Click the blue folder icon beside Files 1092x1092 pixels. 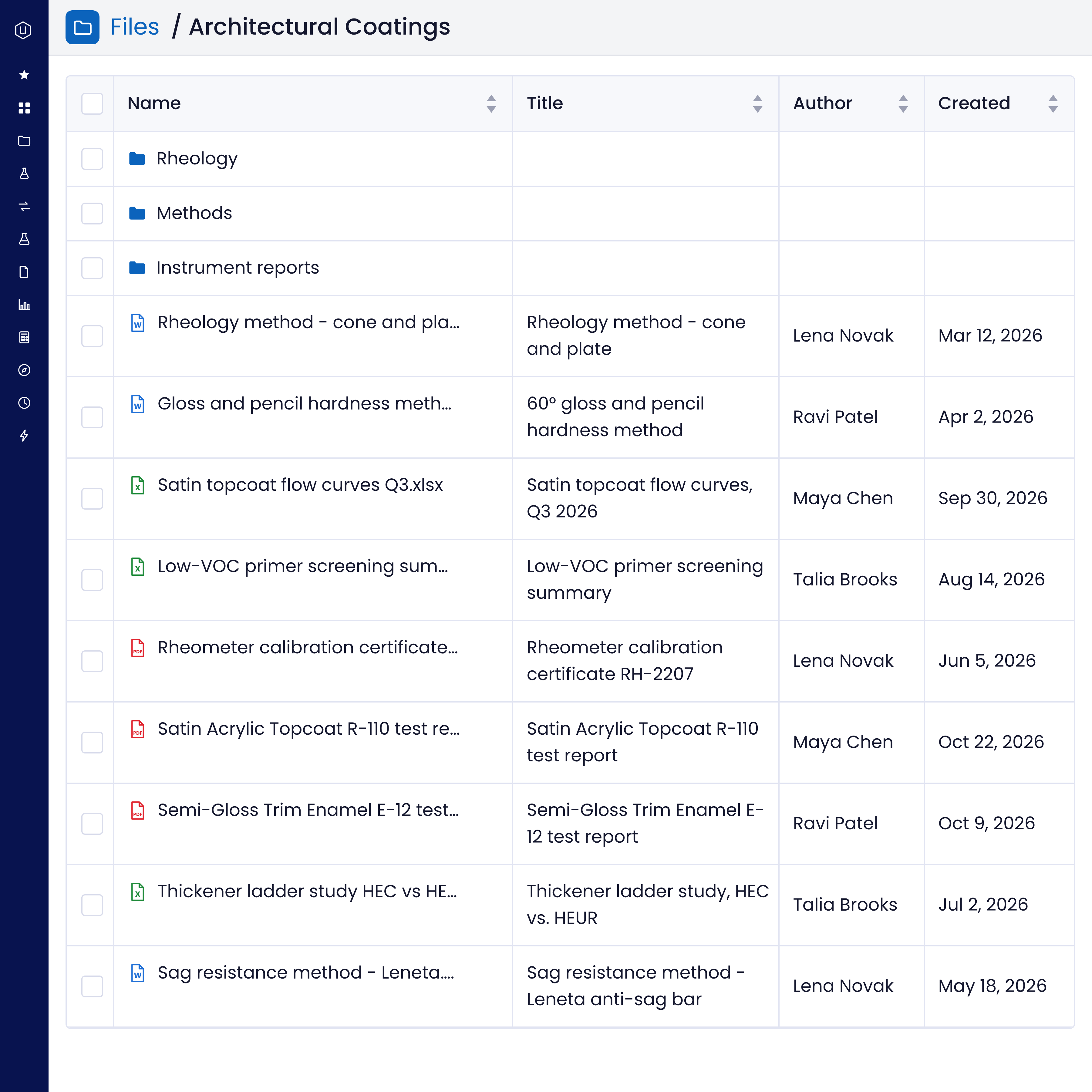coord(83,27)
